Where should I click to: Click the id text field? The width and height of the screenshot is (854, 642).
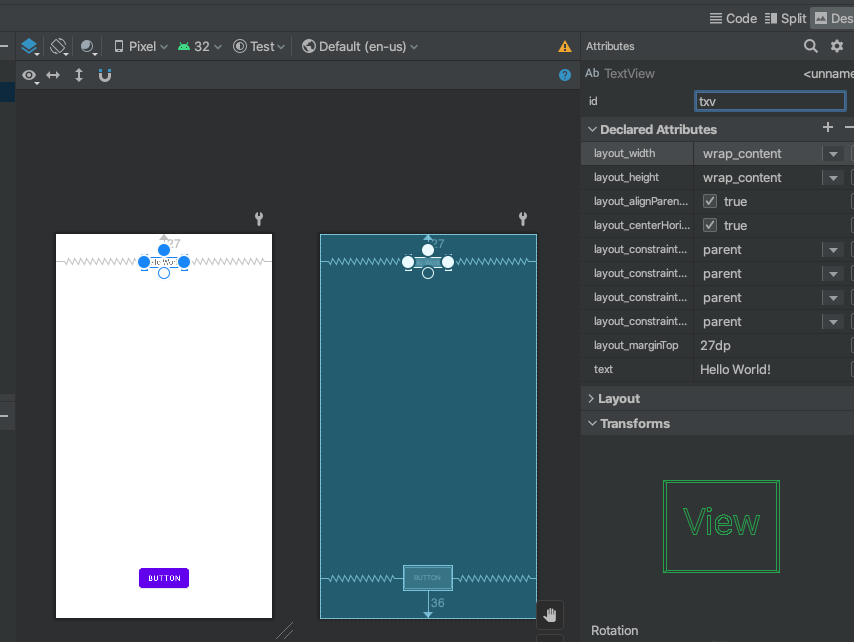(770, 101)
